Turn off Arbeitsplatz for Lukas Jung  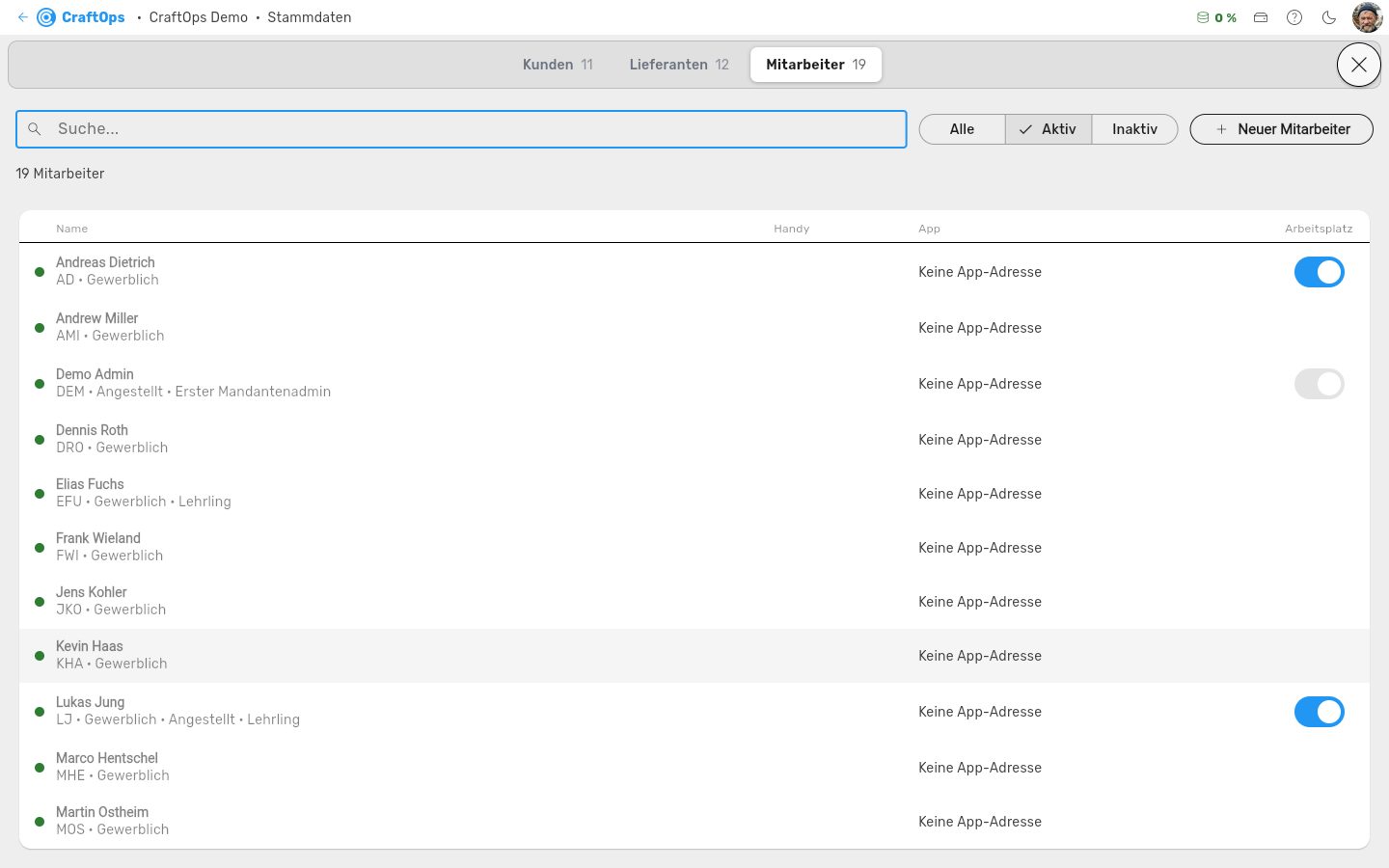1319,712
